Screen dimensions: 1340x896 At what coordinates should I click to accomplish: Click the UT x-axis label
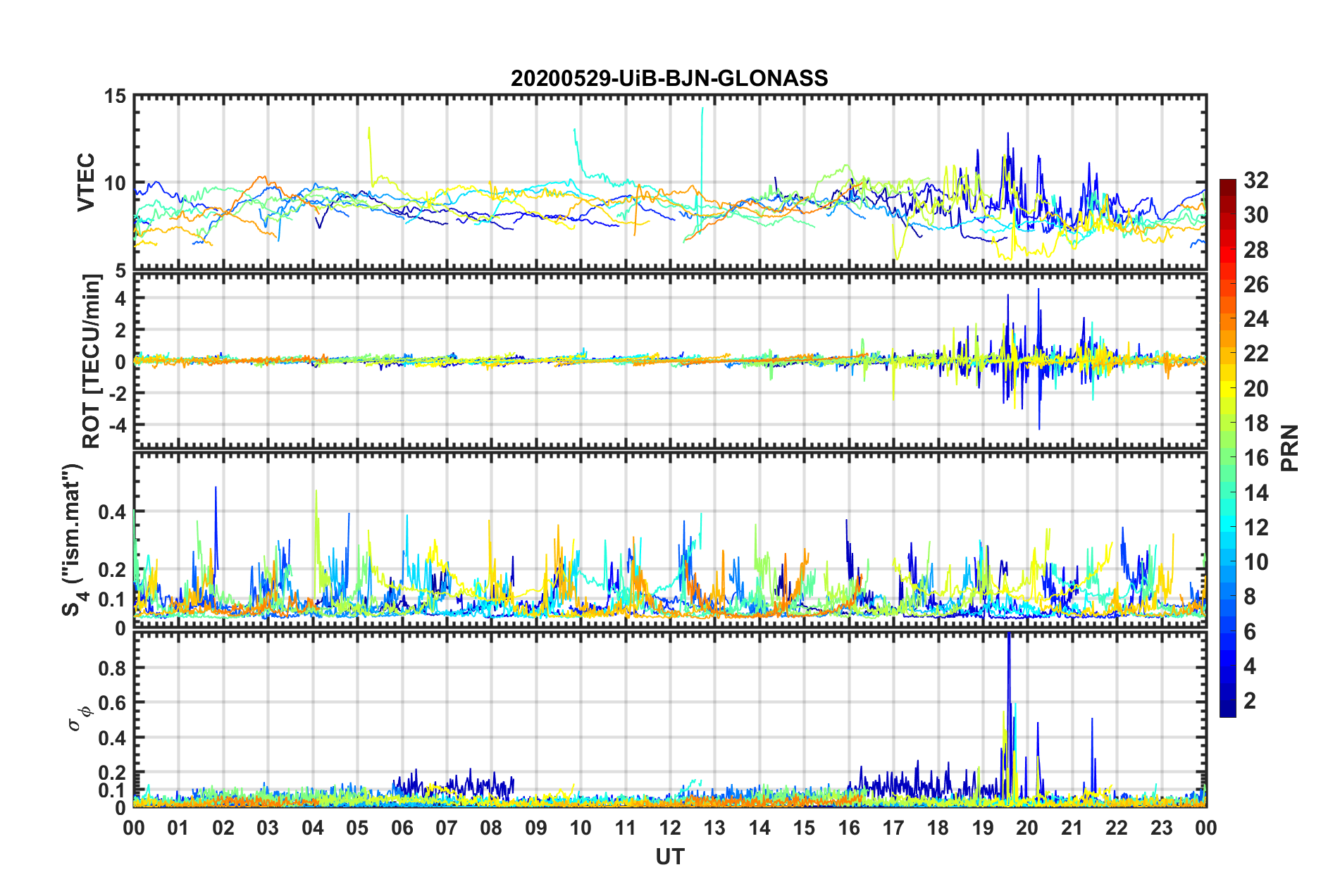pyautogui.click(x=669, y=857)
